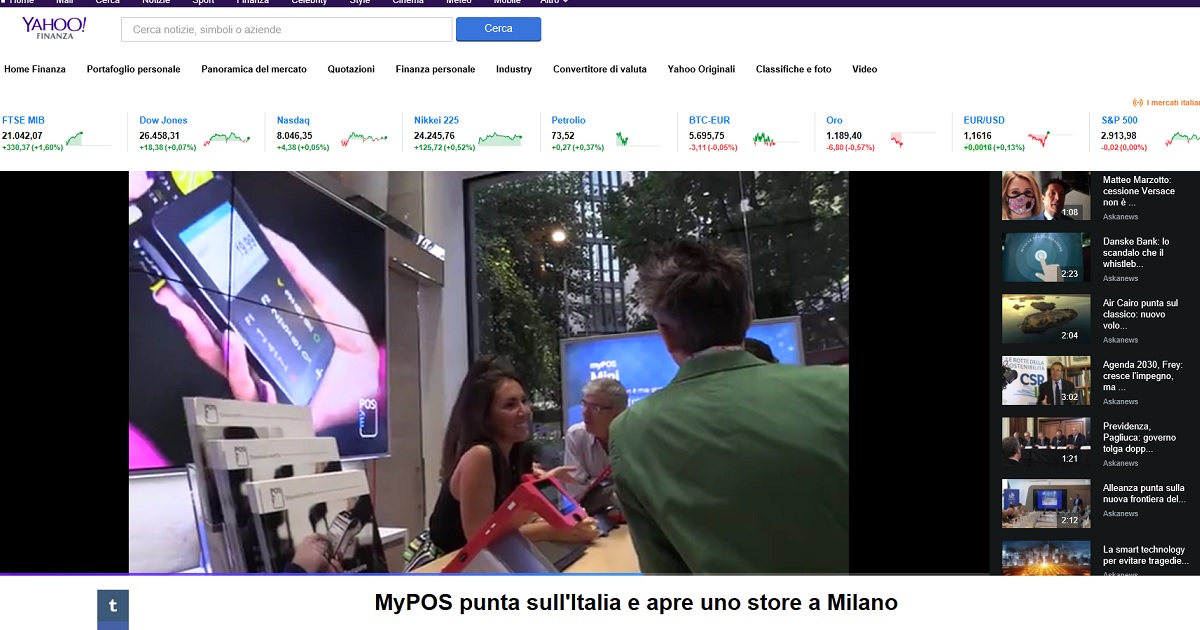The width and height of the screenshot is (1200, 630).
Task: Open the Nikkei 225 sparkline chart
Action: [x=500, y=139]
